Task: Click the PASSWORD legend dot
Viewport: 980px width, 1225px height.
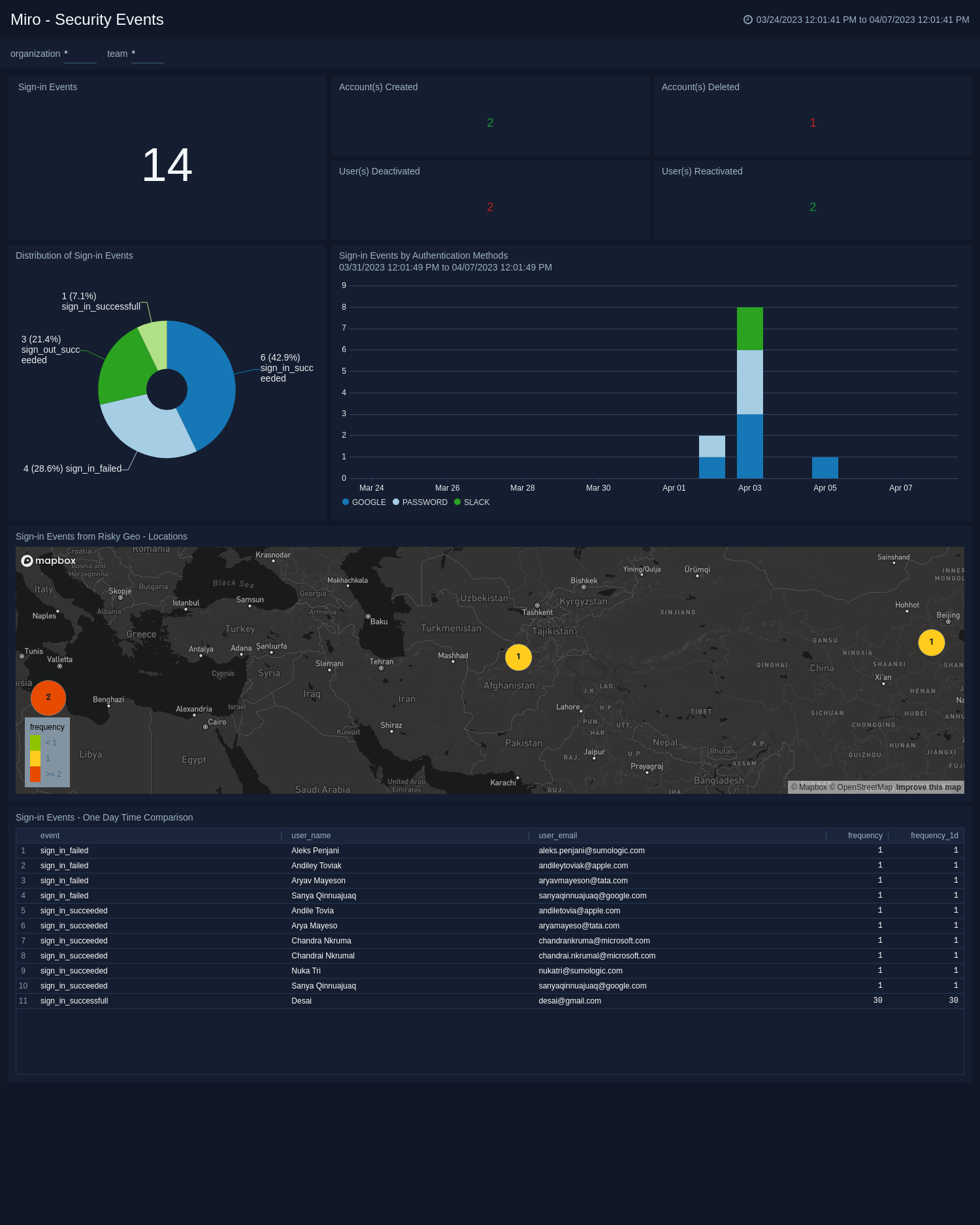Action: pyautogui.click(x=396, y=502)
